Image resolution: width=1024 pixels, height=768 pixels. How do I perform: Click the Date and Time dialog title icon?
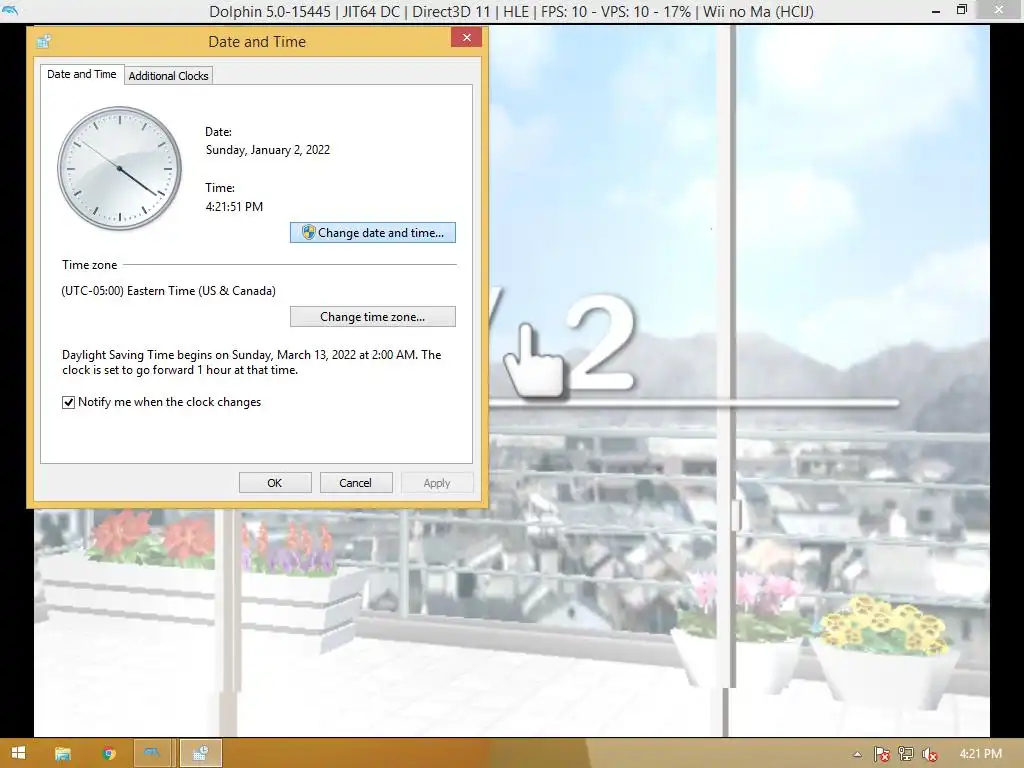coord(44,41)
